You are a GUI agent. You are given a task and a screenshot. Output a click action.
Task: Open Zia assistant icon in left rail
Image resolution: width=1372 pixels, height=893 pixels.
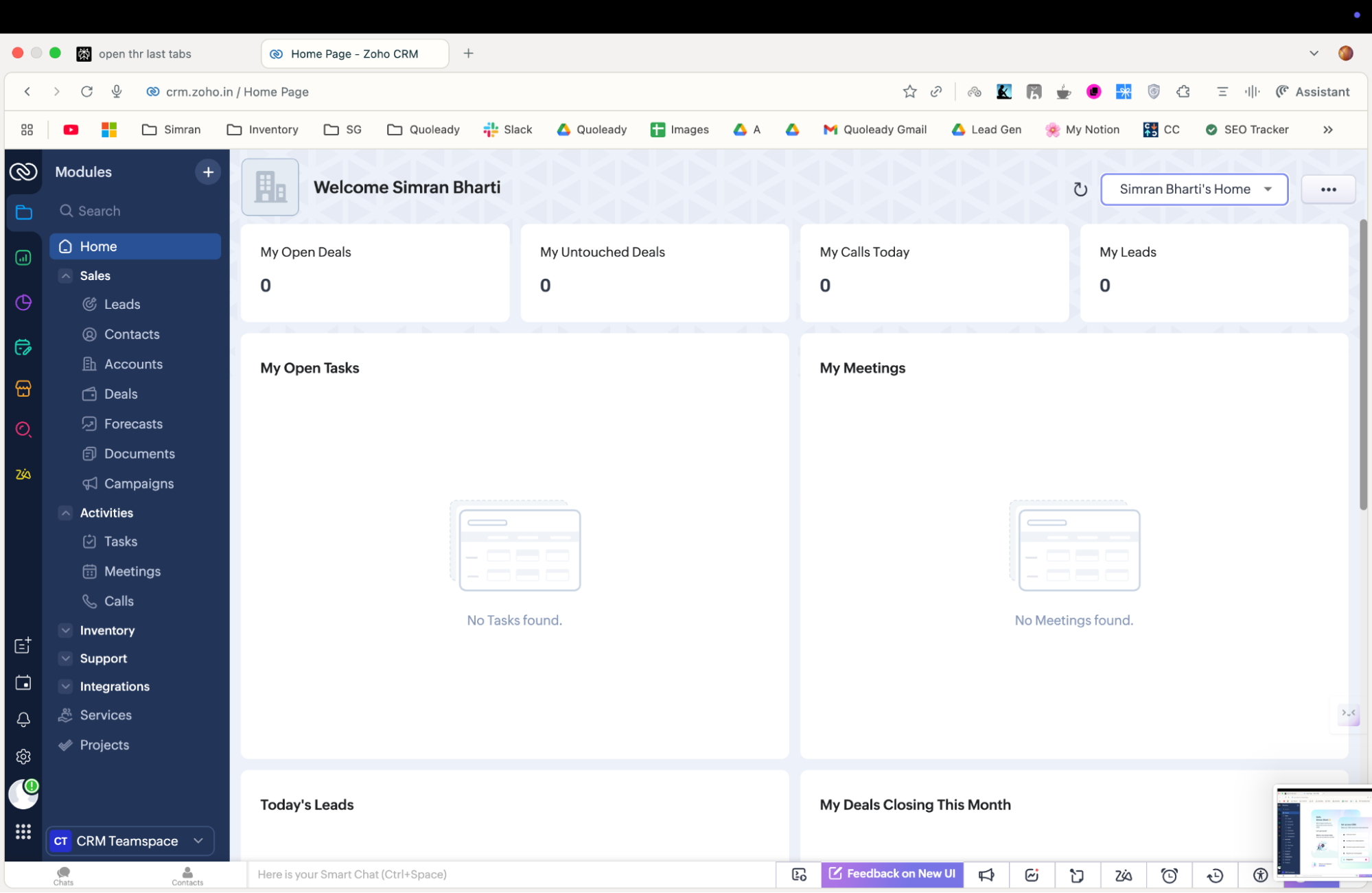pyautogui.click(x=23, y=474)
